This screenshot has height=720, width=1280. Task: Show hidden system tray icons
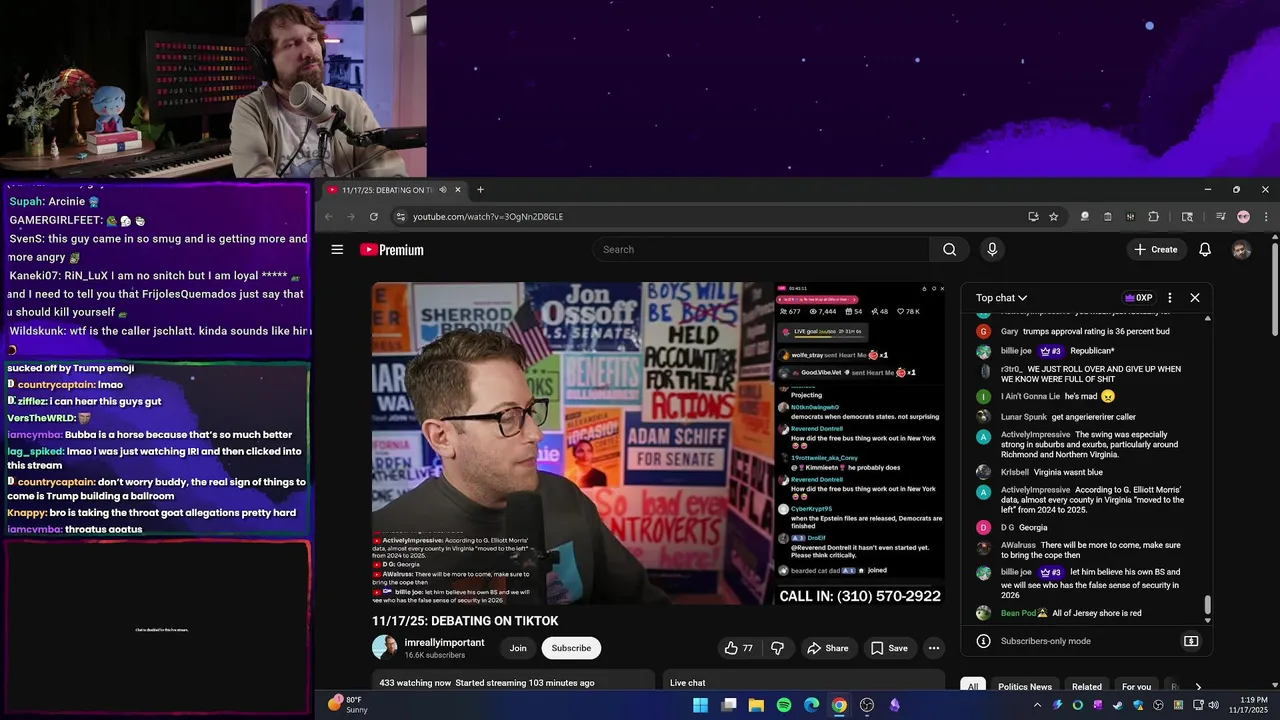point(1037,705)
